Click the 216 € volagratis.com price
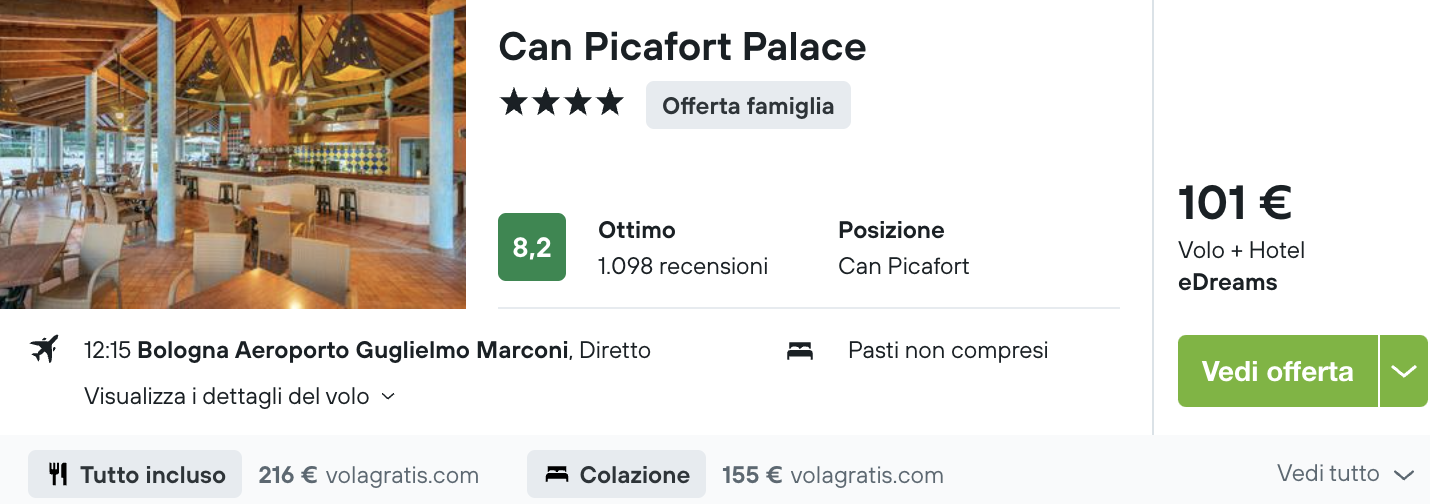The image size is (1430, 504). (x=369, y=475)
